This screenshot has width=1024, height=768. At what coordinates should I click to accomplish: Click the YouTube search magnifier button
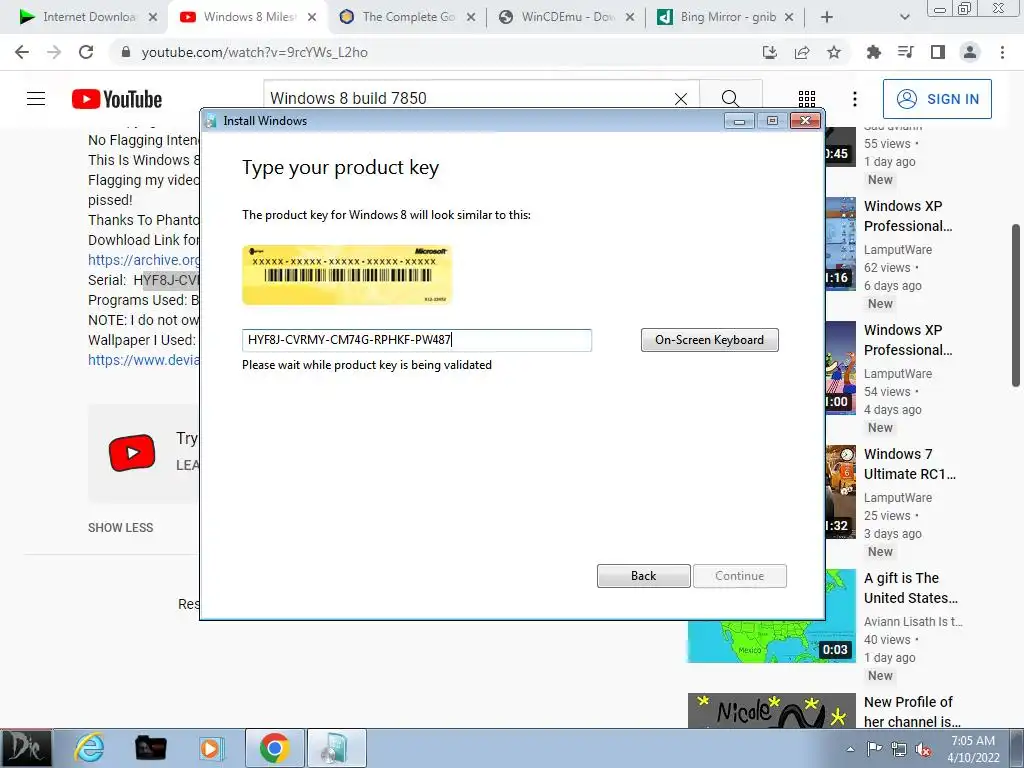pos(731,99)
